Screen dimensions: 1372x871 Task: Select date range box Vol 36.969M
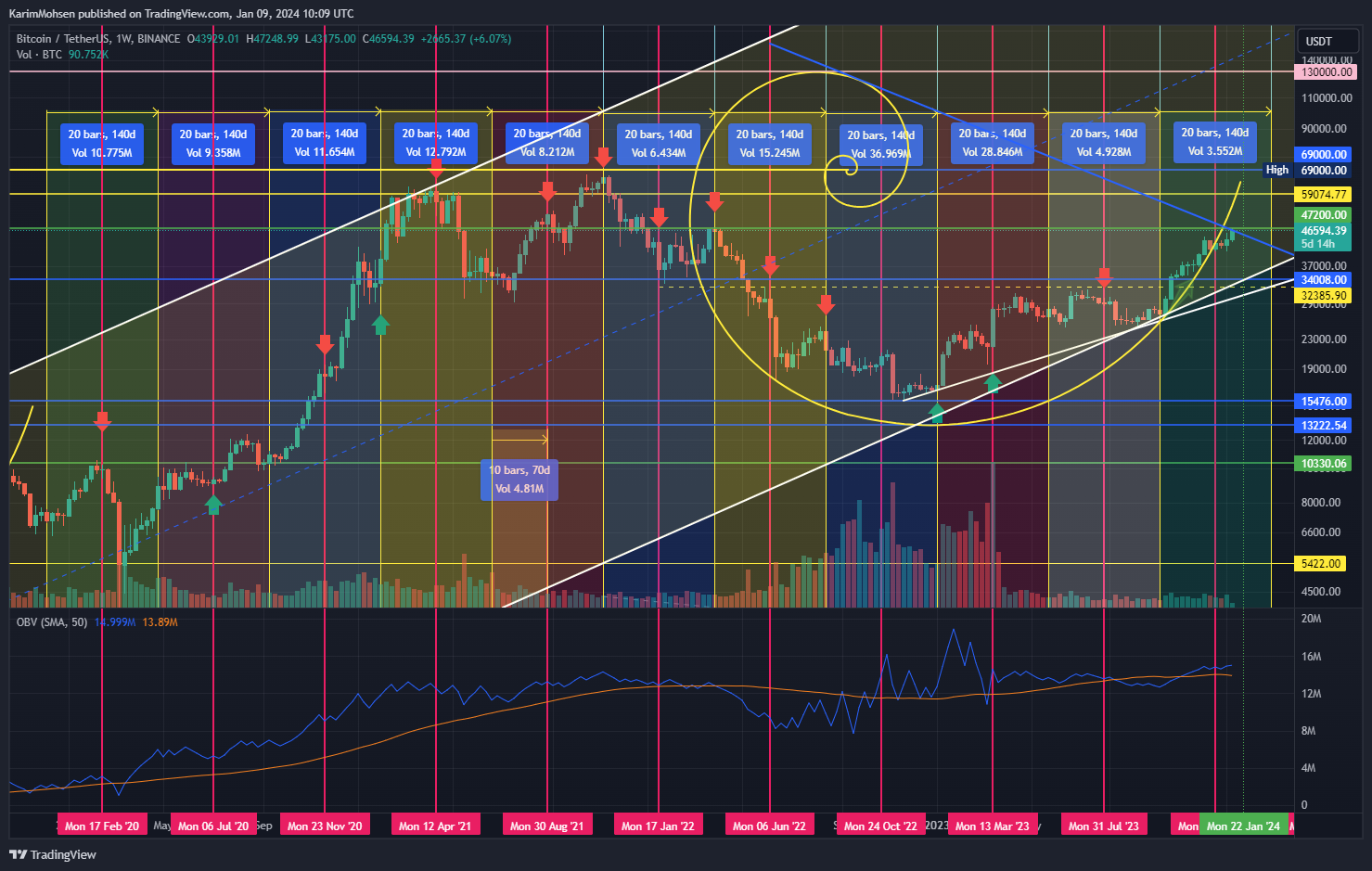[881, 145]
